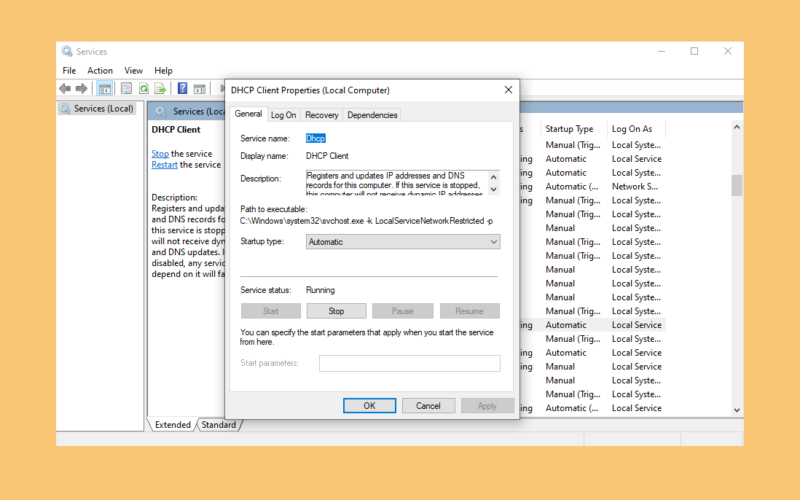
Task: Sort by the Log On As column header
Action: (x=632, y=129)
